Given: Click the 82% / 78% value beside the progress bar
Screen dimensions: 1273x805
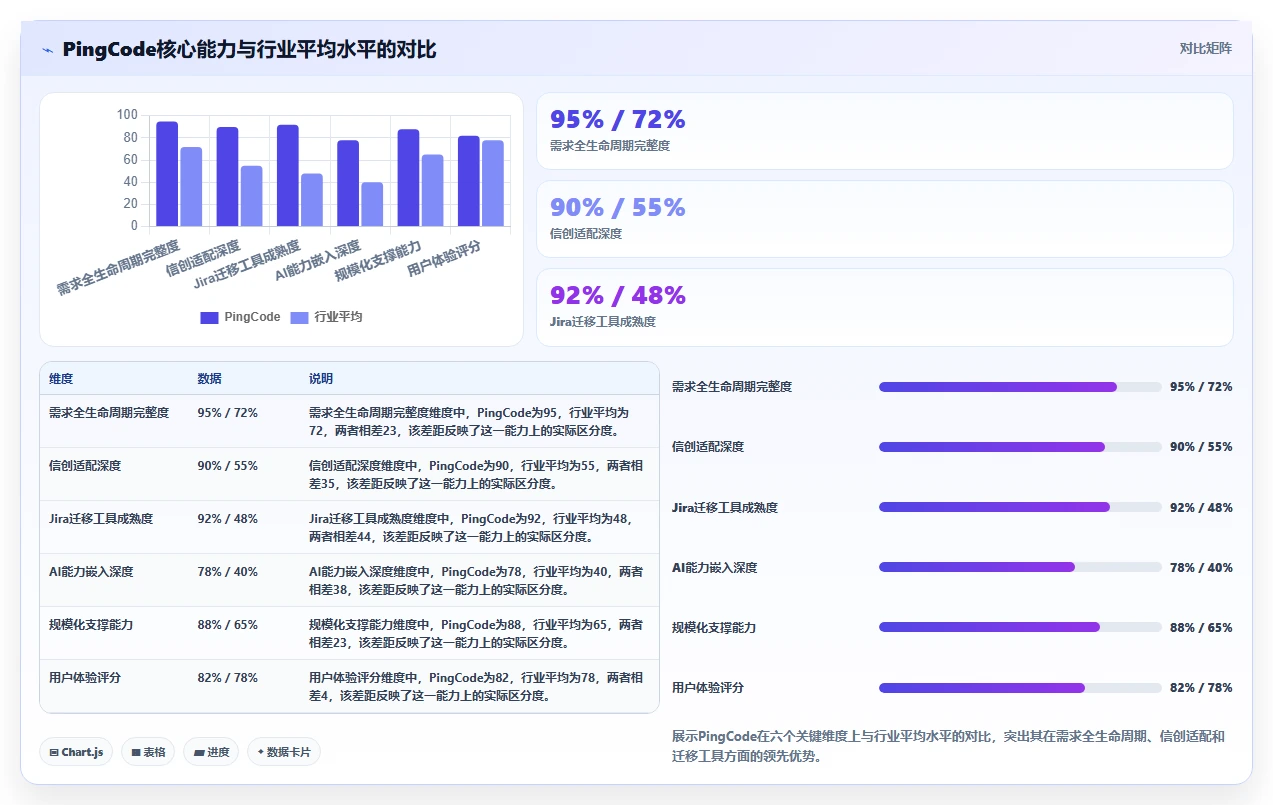Looking at the screenshot, I should 1201,688.
